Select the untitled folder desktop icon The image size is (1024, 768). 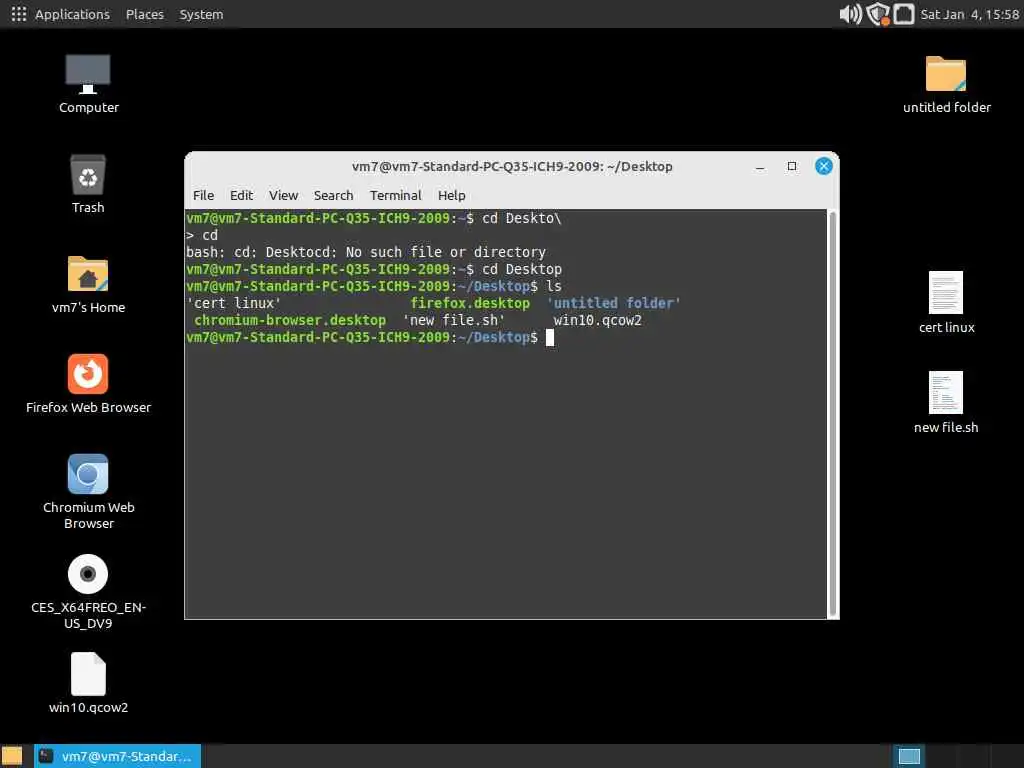tap(946, 74)
